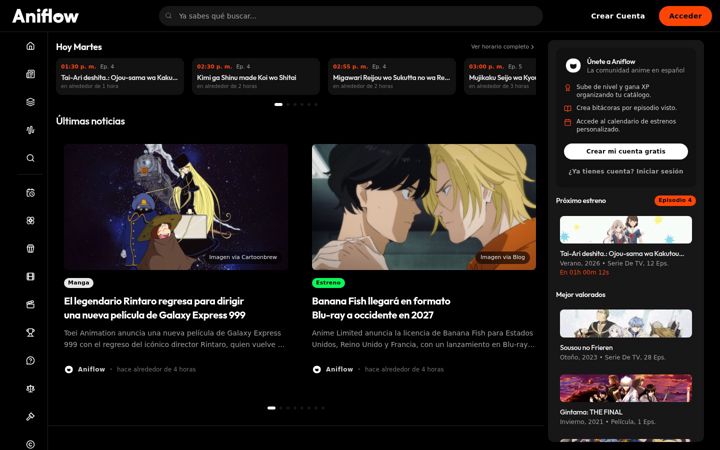Image resolution: width=720 pixels, height=450 pixels.
Task: Open the Tai-Ari deshita próximo estreno thumbnail
Action: click(x=626, y=230)
